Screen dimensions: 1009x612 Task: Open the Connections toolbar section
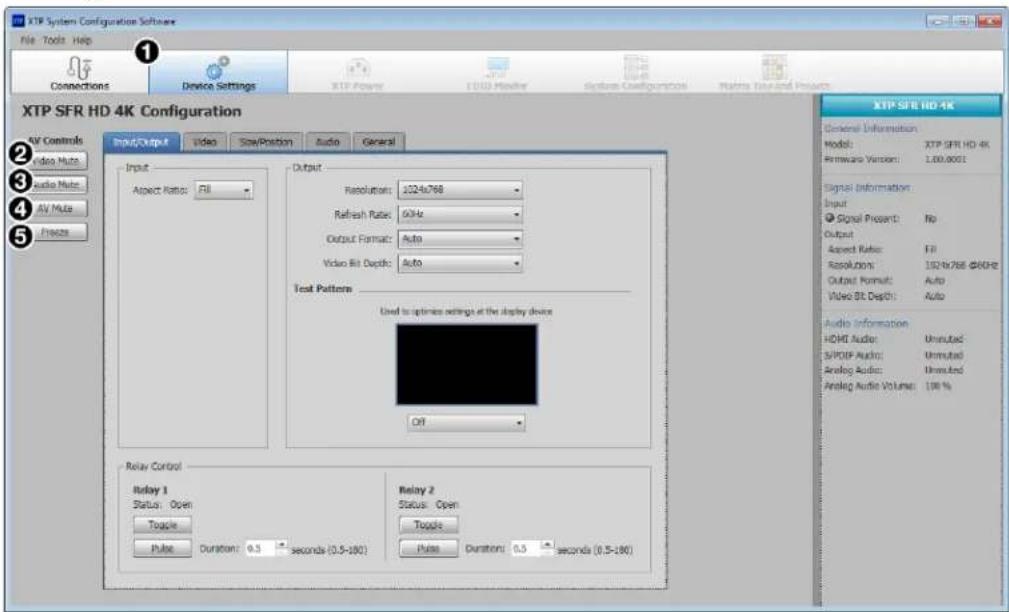pos(80,72)
